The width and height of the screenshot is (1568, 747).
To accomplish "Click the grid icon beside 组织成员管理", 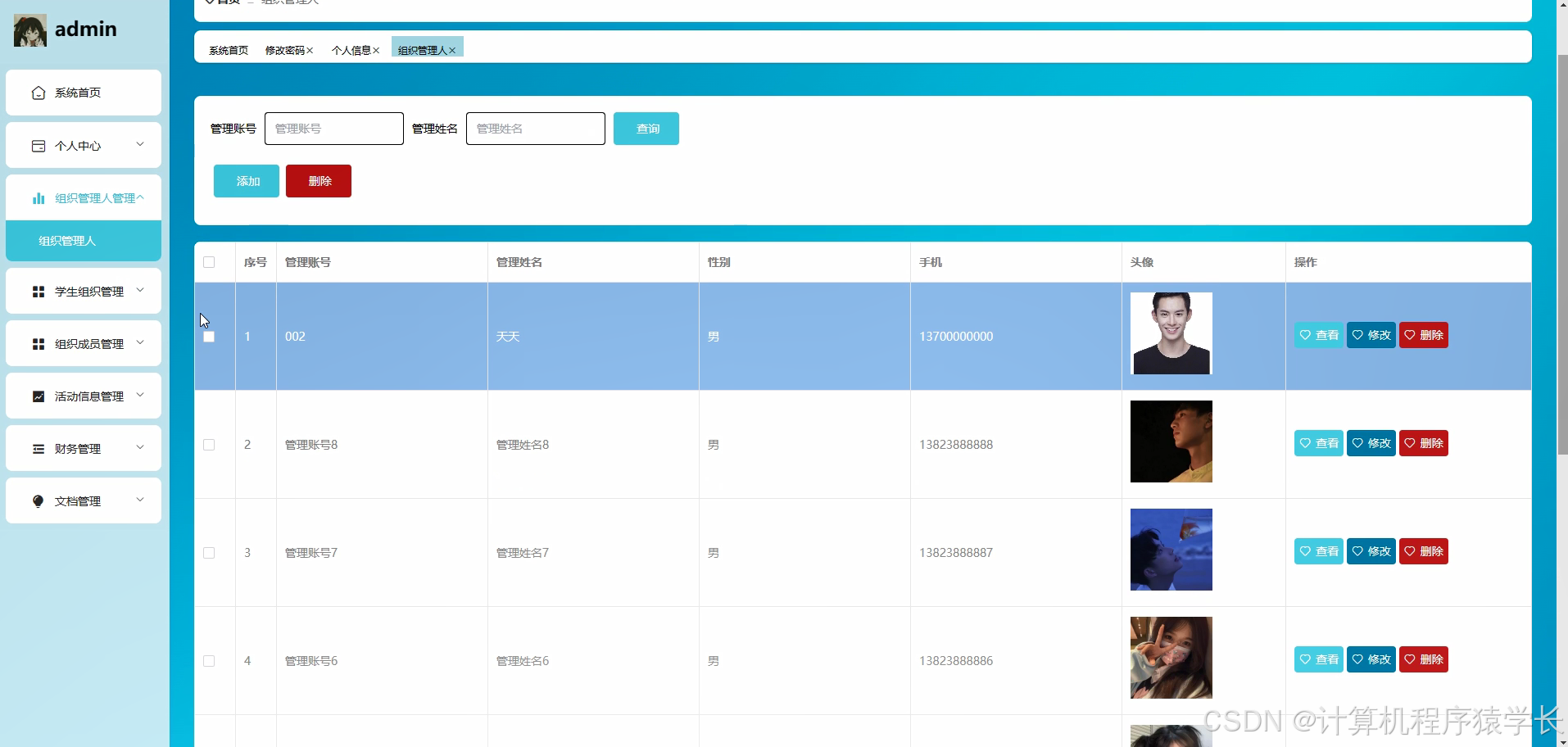I will [39, 344].
